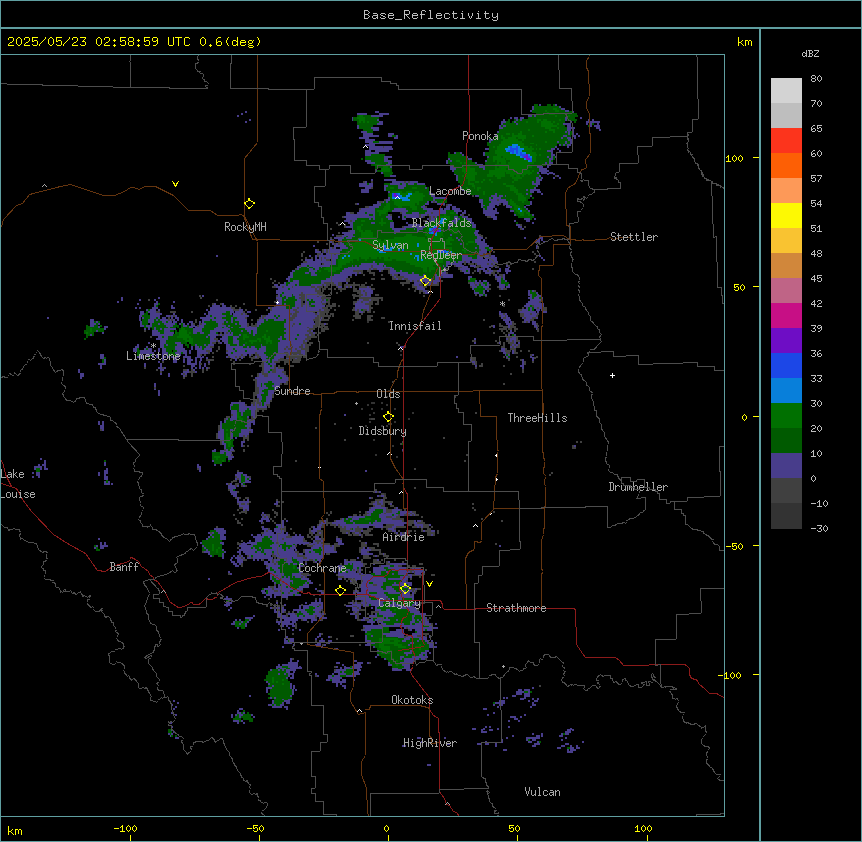
Task: Click the Base_Reflectivity title text
Action: [x=431, y=15]
